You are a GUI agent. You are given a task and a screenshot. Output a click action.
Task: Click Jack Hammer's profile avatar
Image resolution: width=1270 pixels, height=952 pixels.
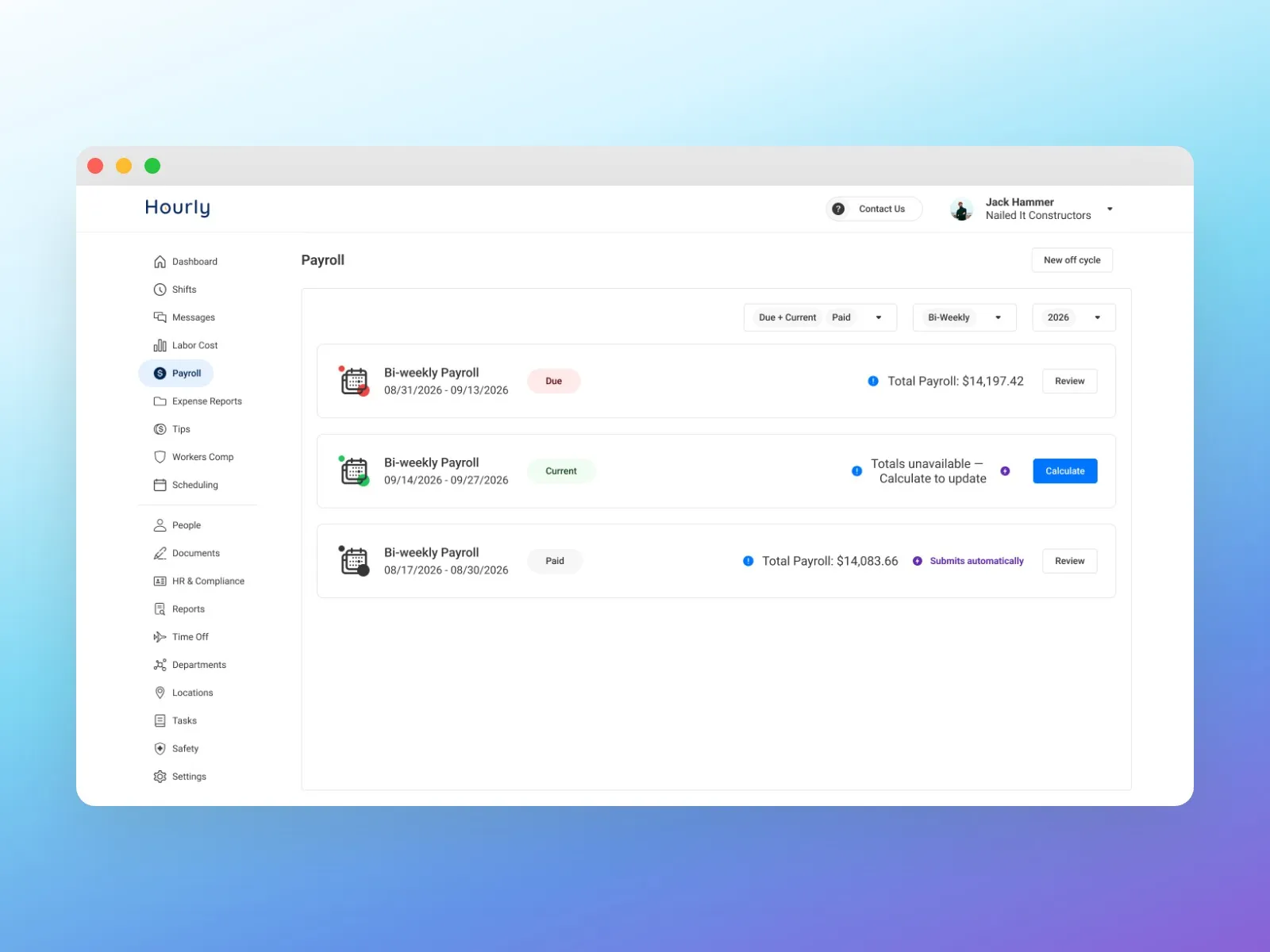[961, 209]
